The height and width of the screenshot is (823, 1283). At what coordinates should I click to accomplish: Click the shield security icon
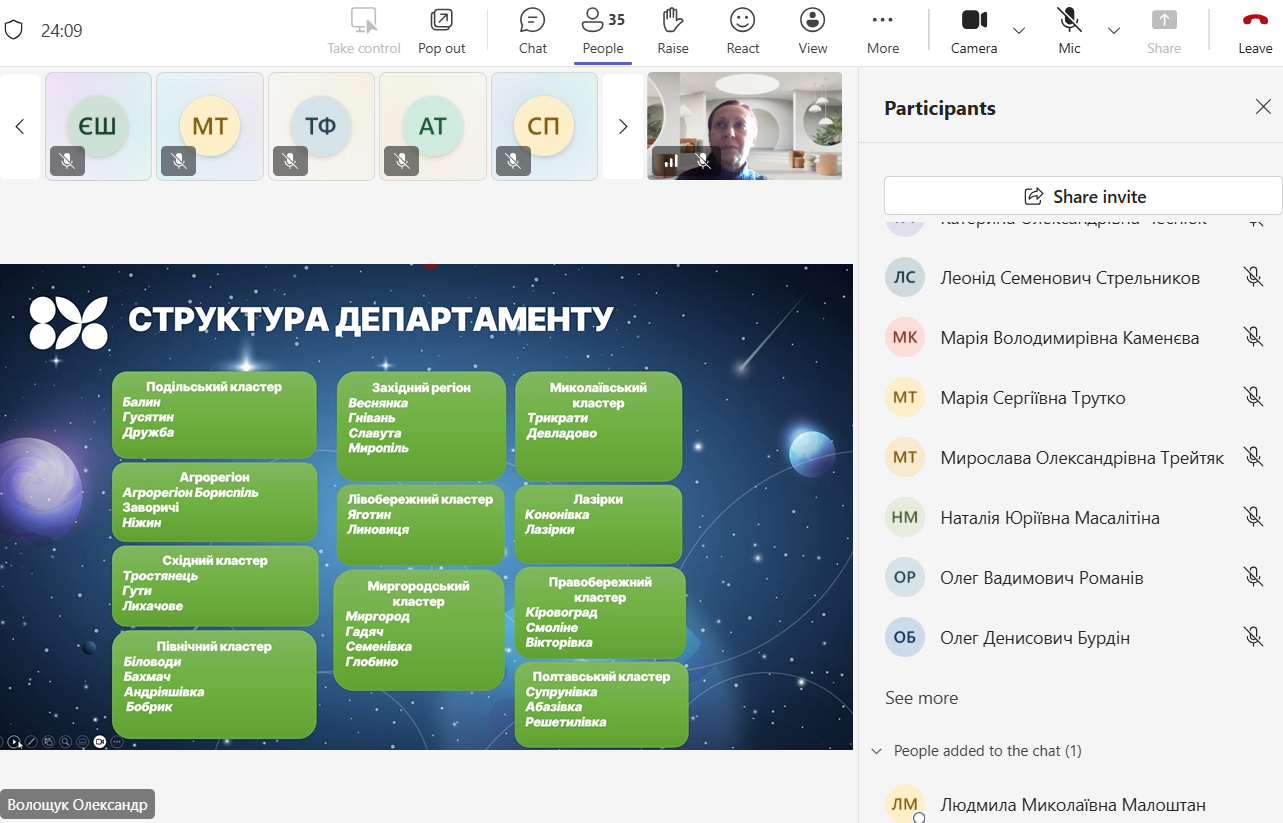14,30
